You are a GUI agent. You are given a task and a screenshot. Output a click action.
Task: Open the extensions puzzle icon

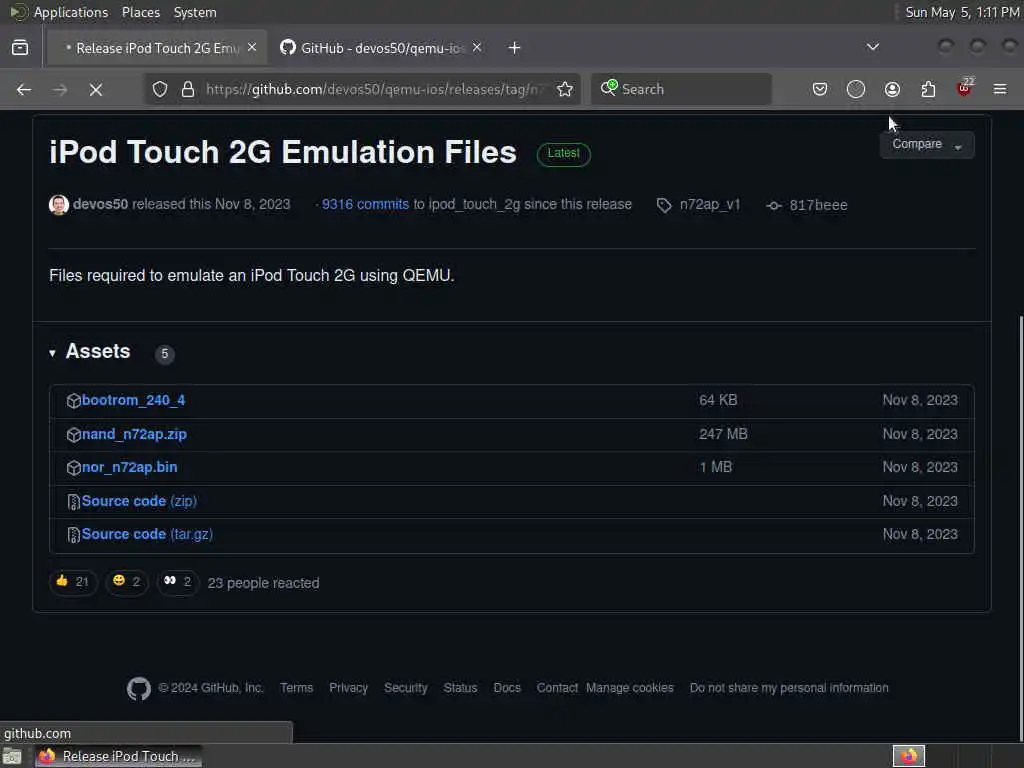point(928,89)
